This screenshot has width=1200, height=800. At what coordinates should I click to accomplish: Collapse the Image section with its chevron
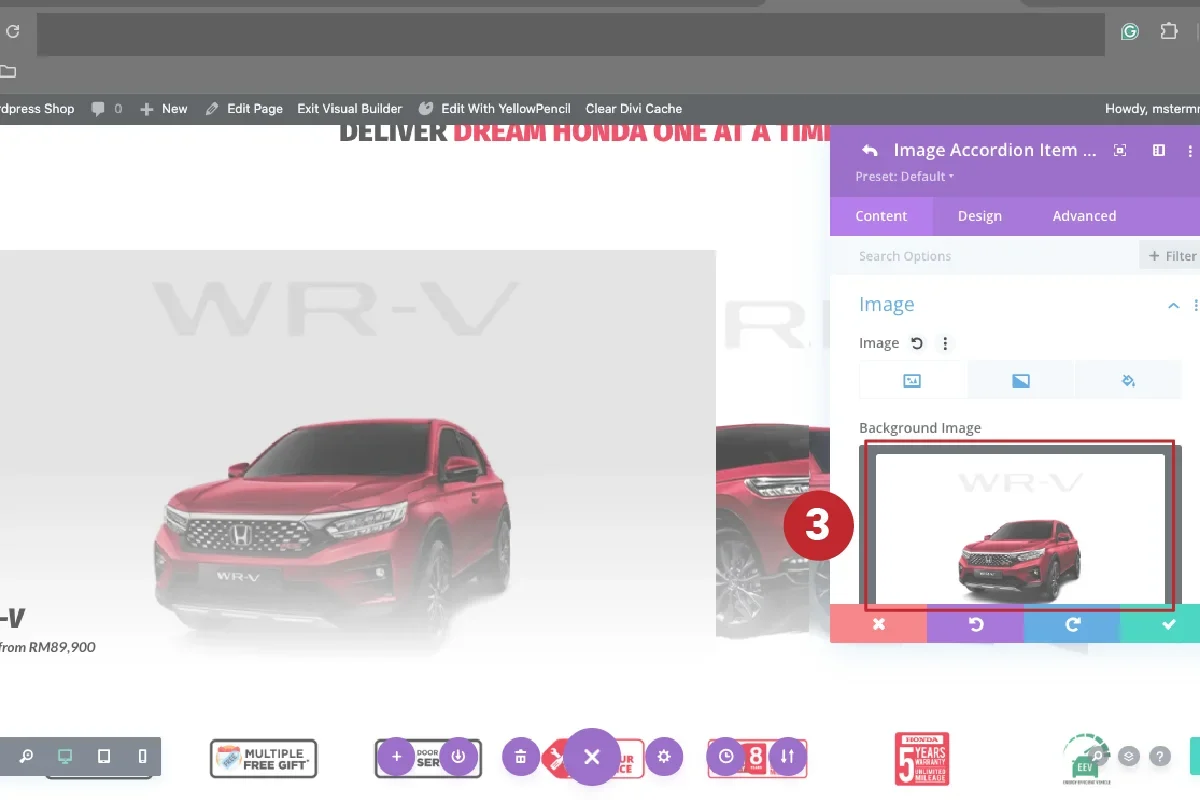coord(1173,305)
